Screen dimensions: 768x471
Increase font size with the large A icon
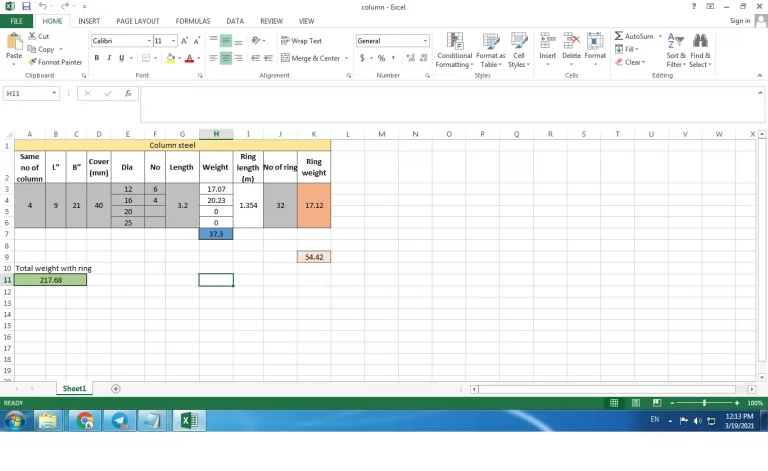click(184, 41)
